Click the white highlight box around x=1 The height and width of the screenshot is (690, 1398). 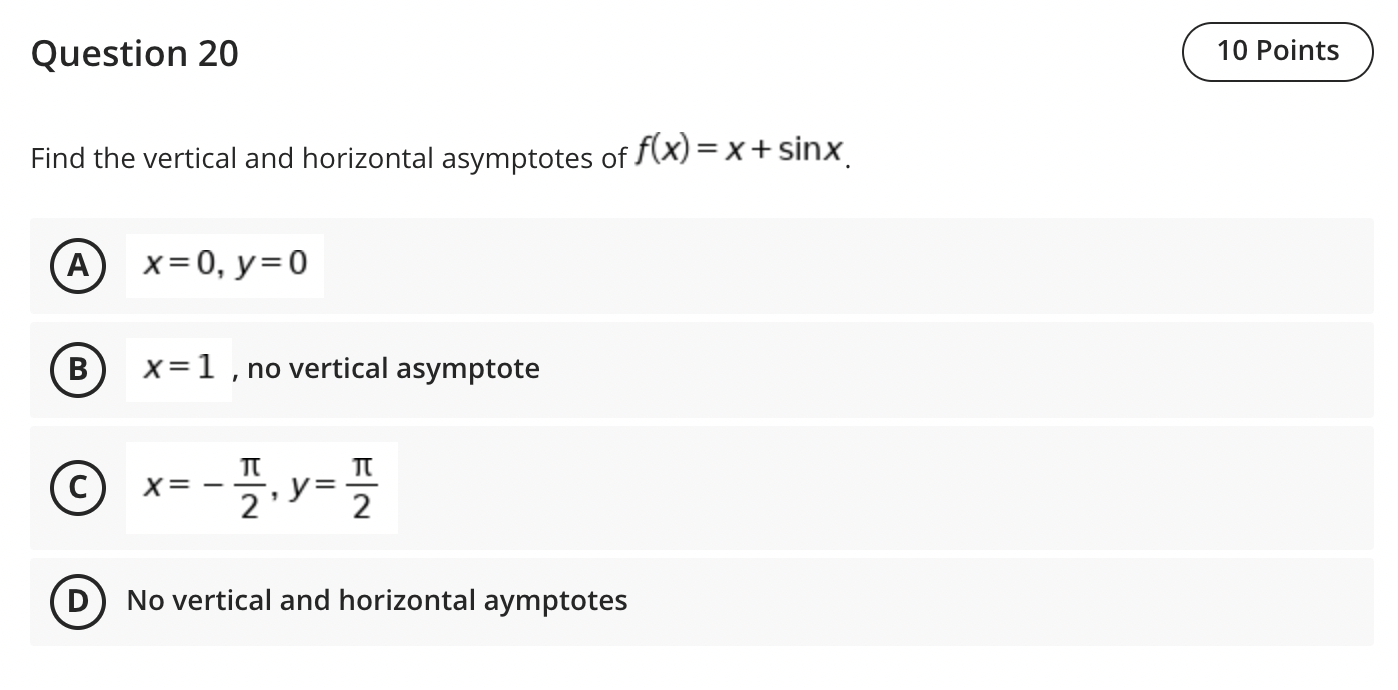tap(178, 369)
